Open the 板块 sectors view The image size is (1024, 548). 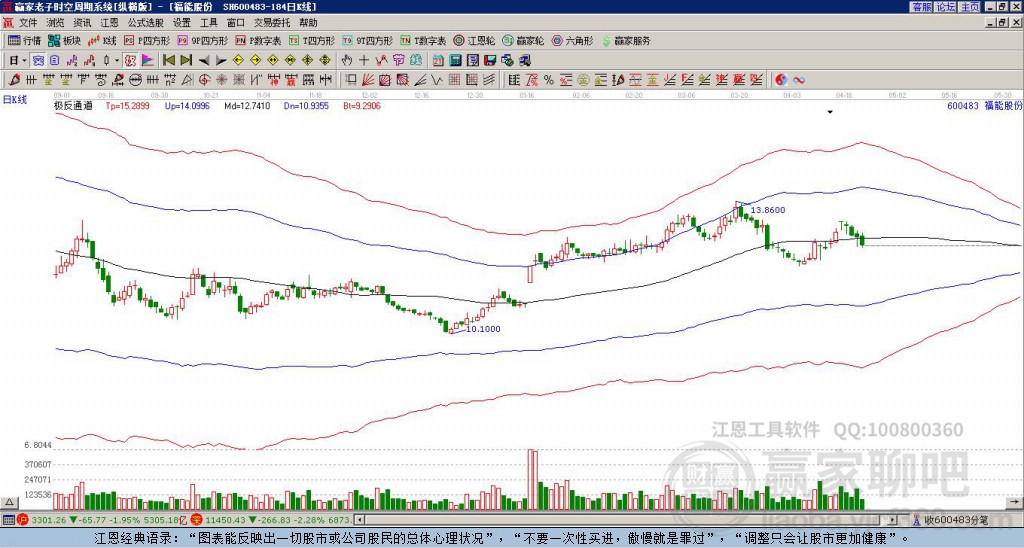[x=65, y=40]
